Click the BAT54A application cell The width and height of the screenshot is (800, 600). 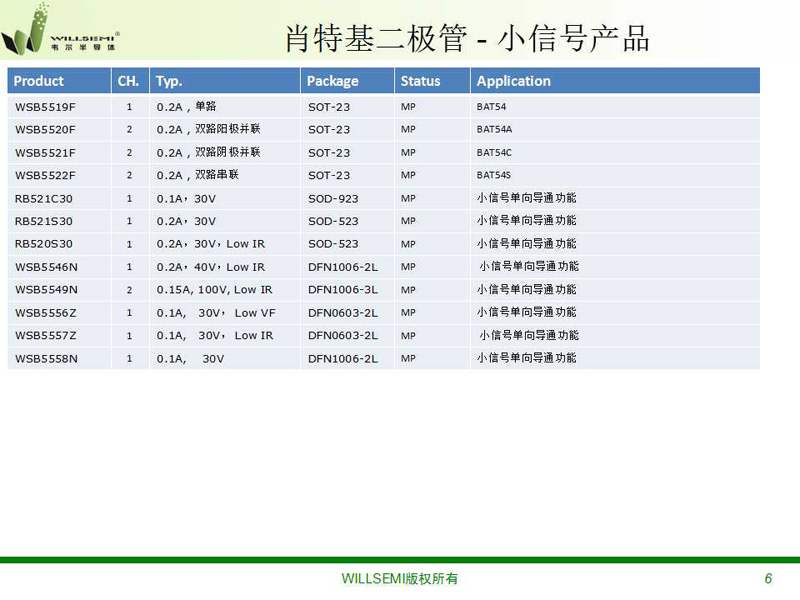click(x=494, y=129)
